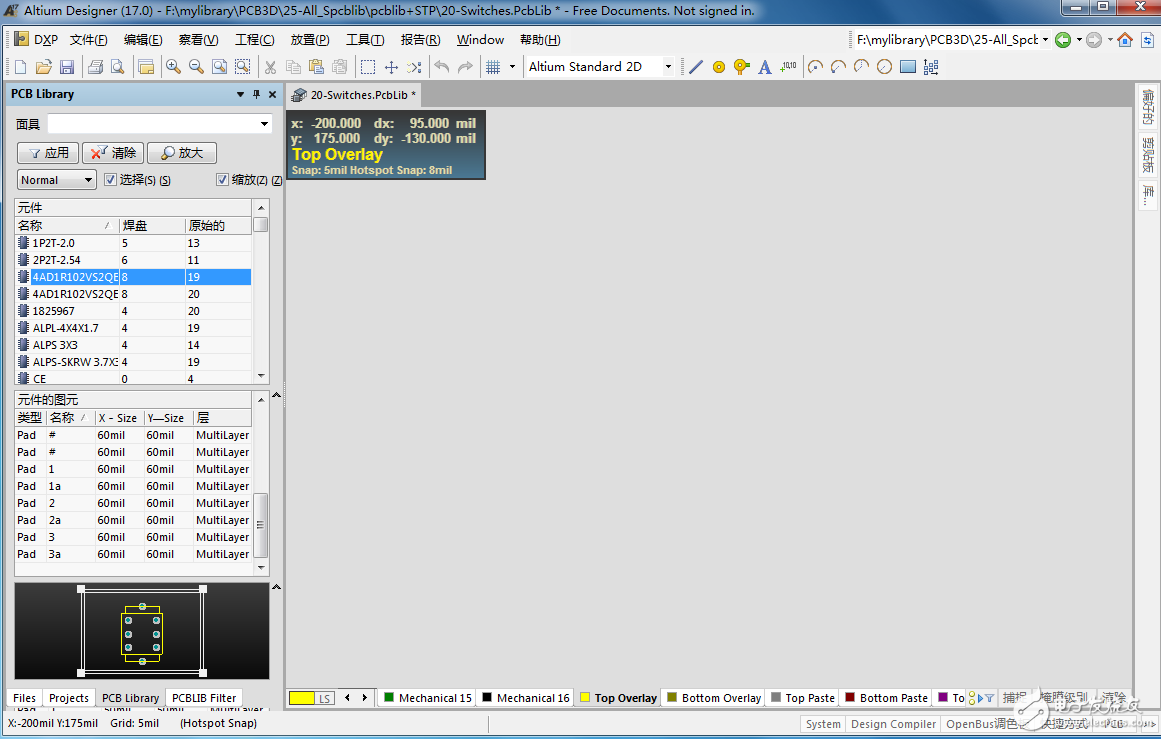Open PCB Library panel options arrow
Image resolution: width=1161 pixels, height=739 pixels.
coord(240,94)
